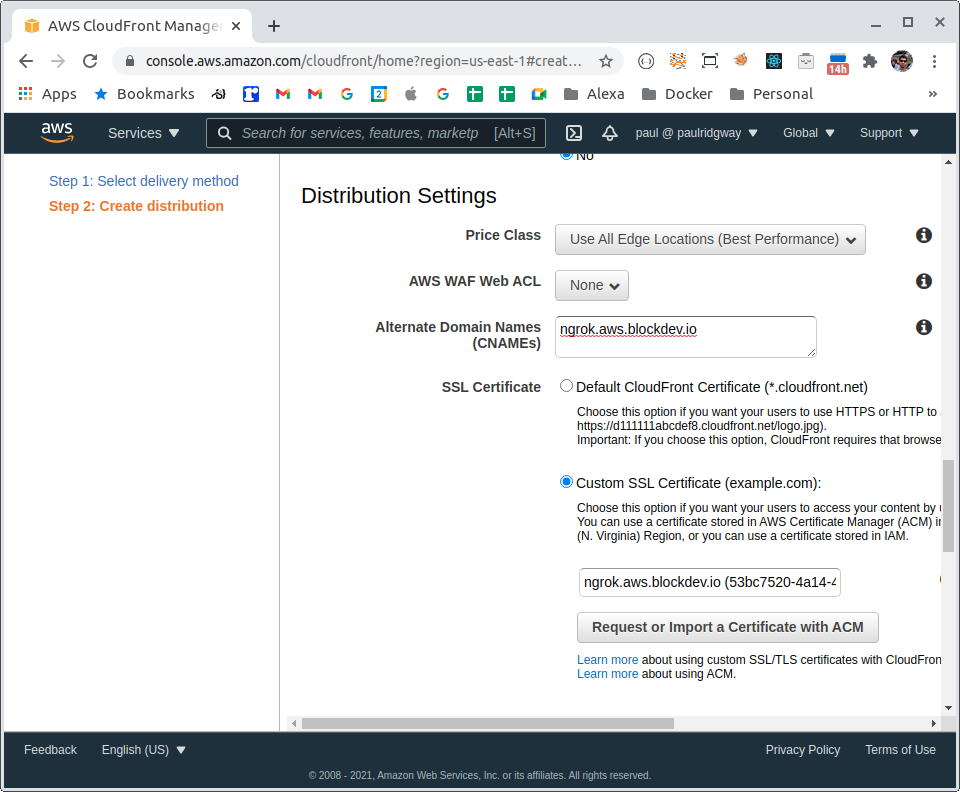
Task: Open Learn more about custom SSL/TLS certificates
Action: tap(607, 660)
